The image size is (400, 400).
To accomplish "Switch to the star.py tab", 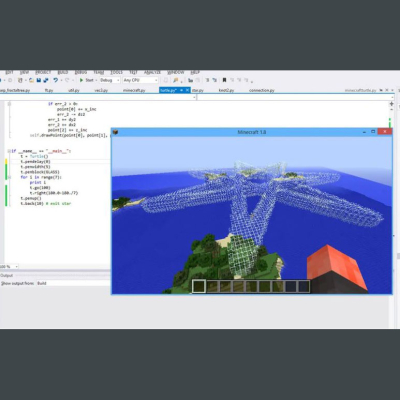I will tap(198, 90).
